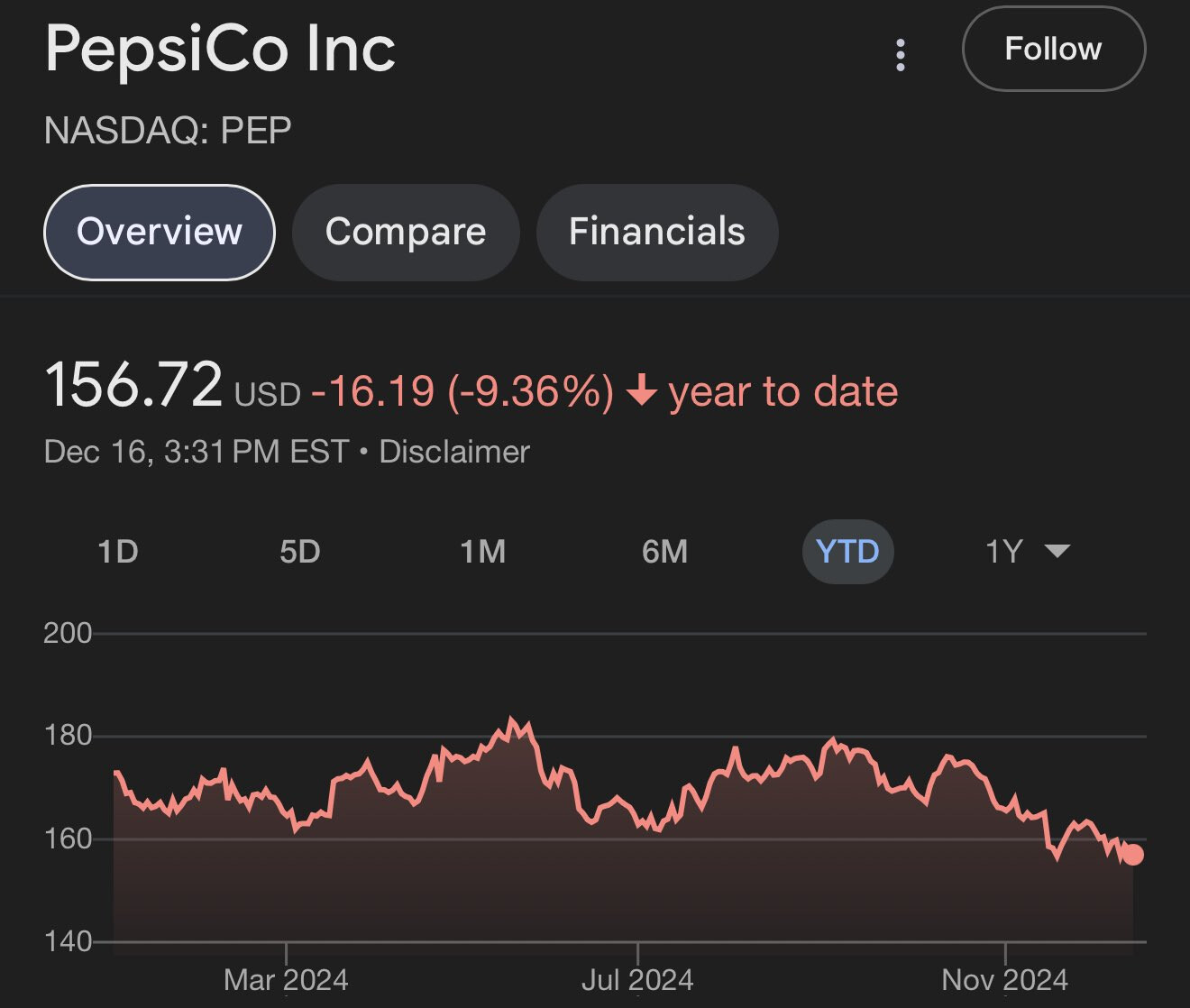The image size is (1190, 1008).
Task: Click the Jul 2024 axis marker
Action: (637, 979)
